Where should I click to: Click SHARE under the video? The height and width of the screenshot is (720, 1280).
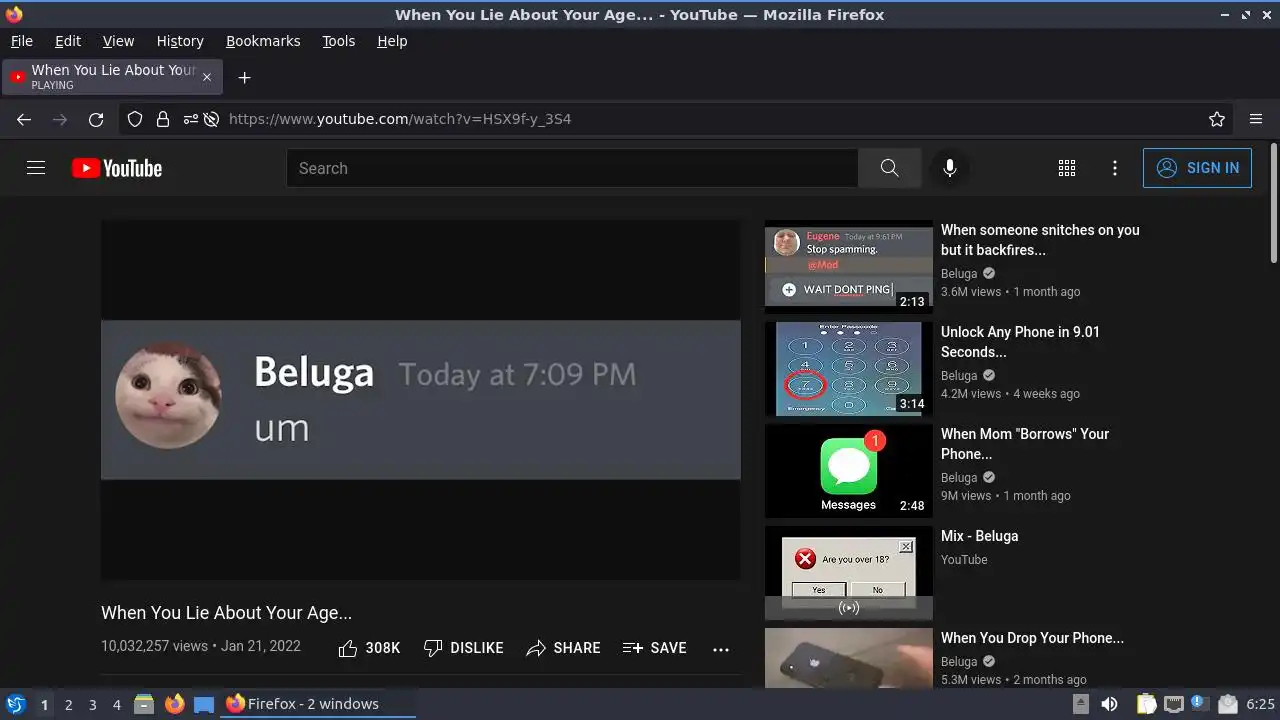coord(563,648)
